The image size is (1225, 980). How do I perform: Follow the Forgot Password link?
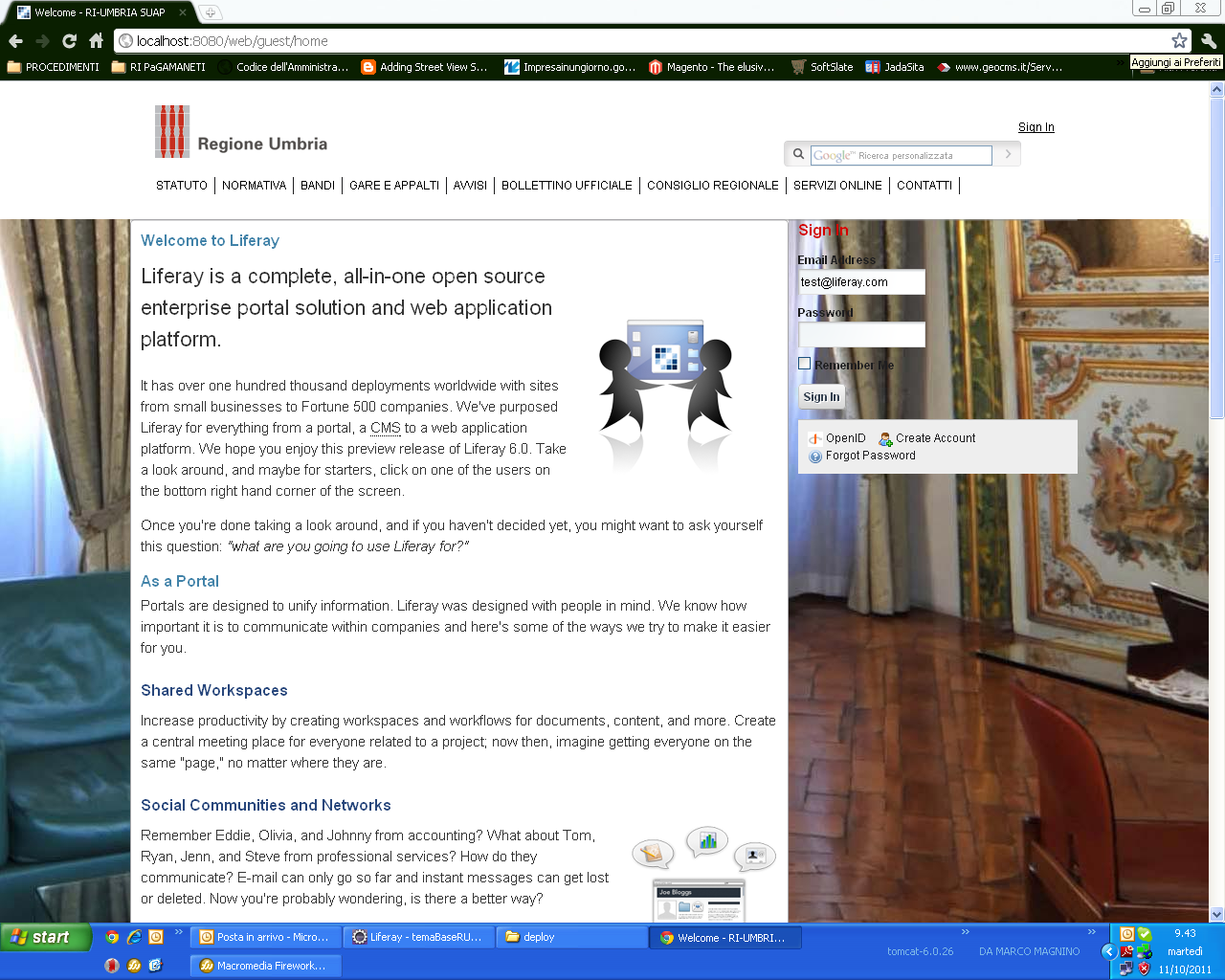(870, 456)
